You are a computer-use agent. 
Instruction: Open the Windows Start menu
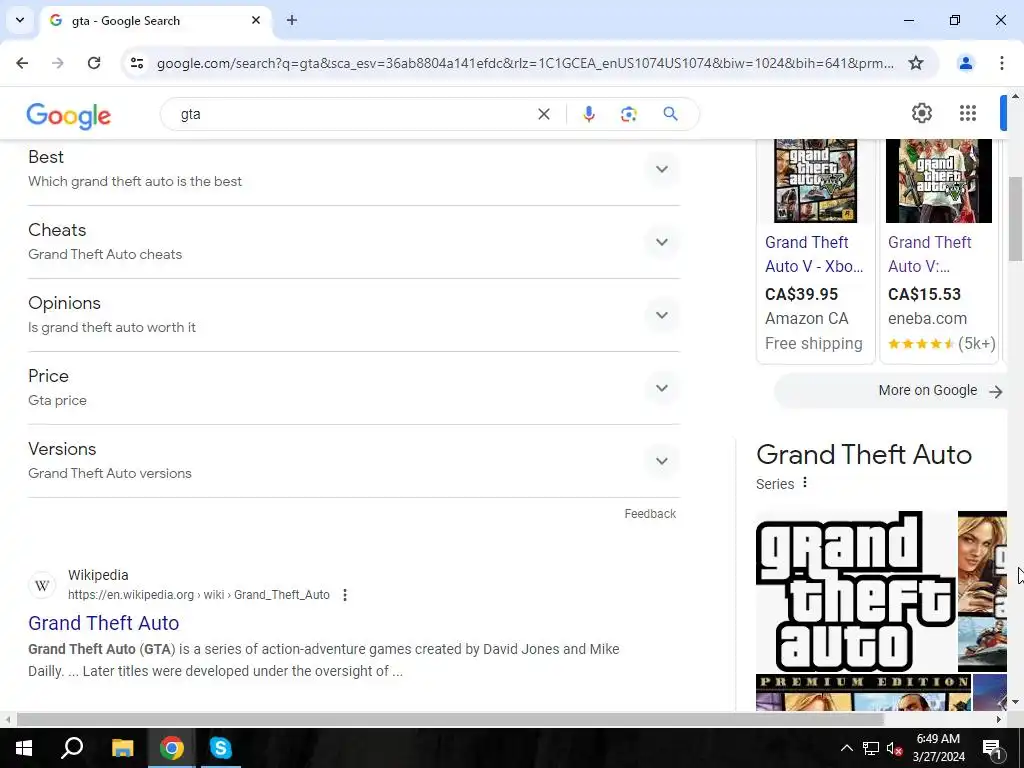(24, 748)
